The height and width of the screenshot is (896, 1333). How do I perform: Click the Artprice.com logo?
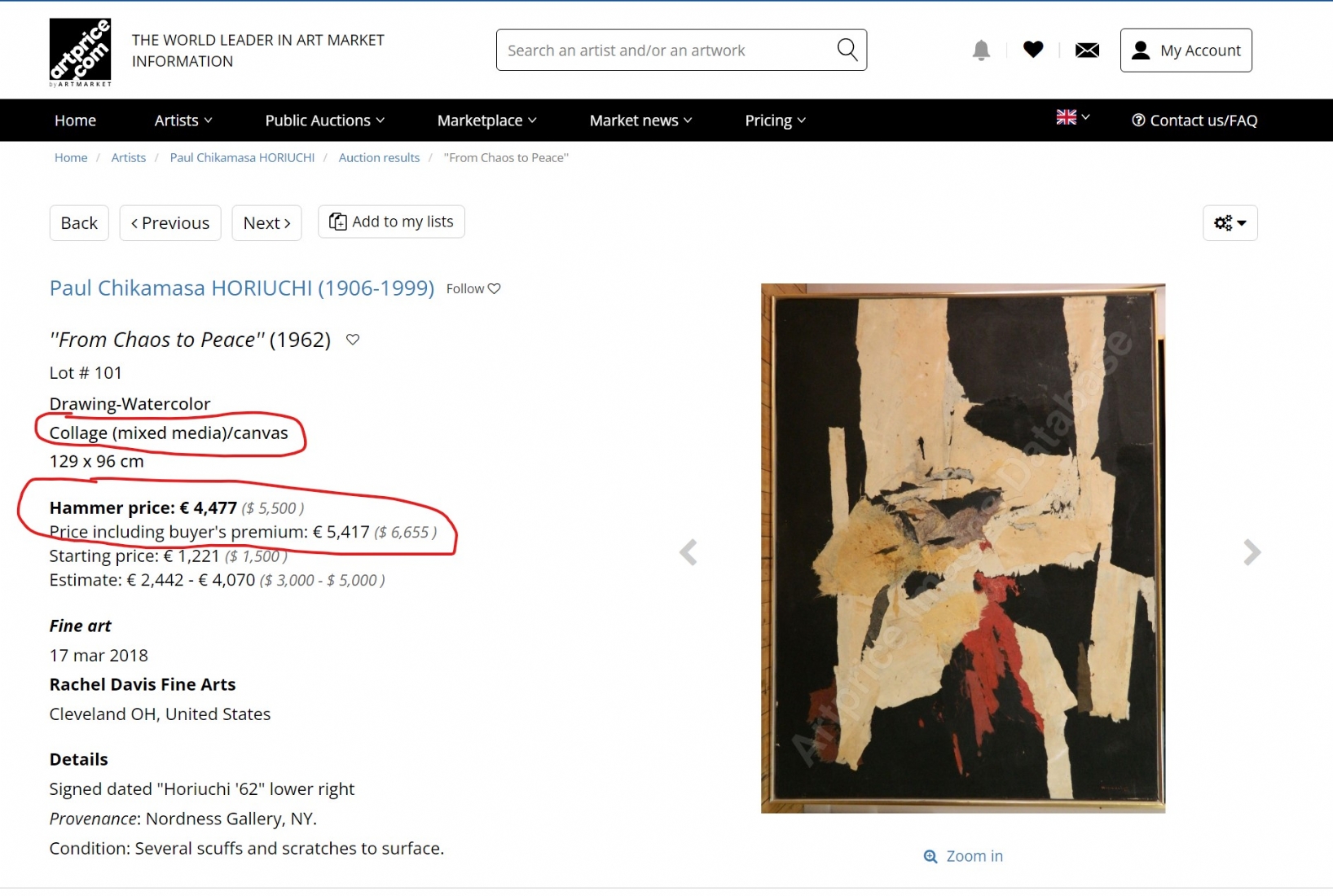click(80, 52)
